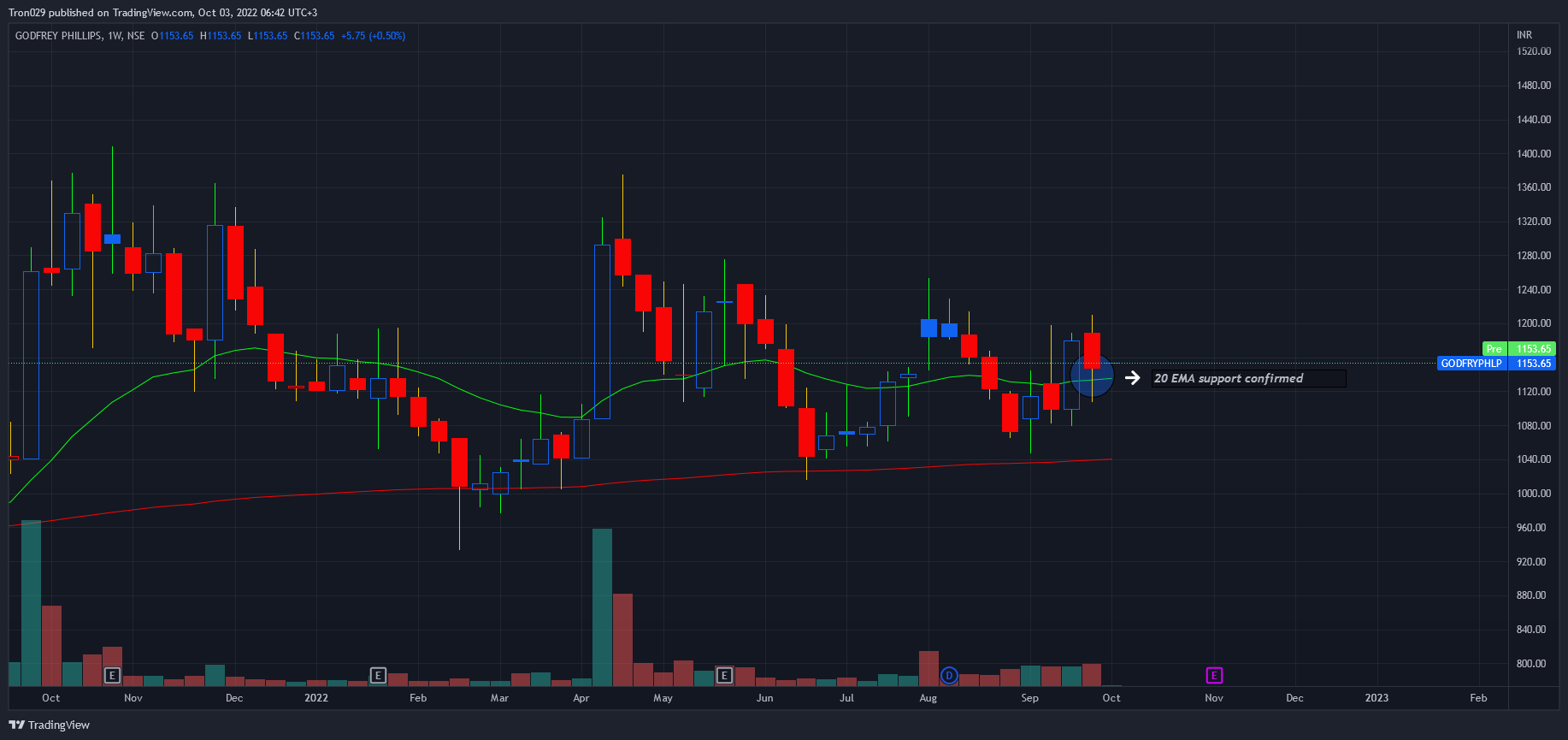
Task: Click the blue GODFRYPHLP price label
Action: pyautogui.click(x=1471, y=364)
